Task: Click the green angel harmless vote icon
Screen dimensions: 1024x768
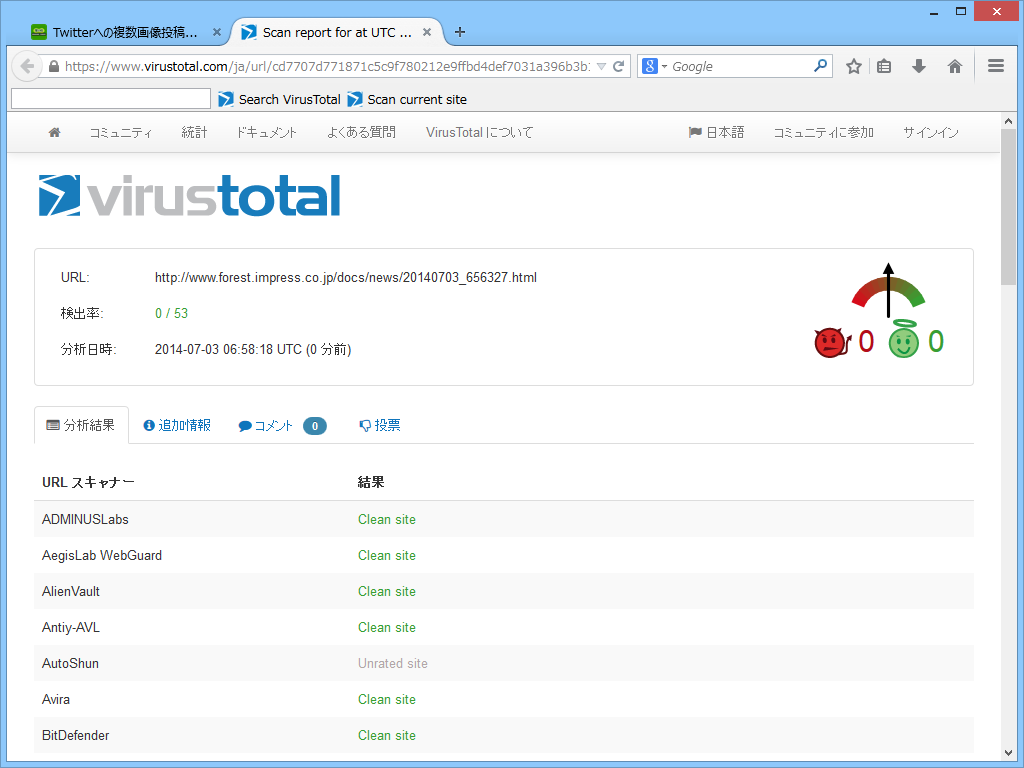Action: tap(904, 340)
